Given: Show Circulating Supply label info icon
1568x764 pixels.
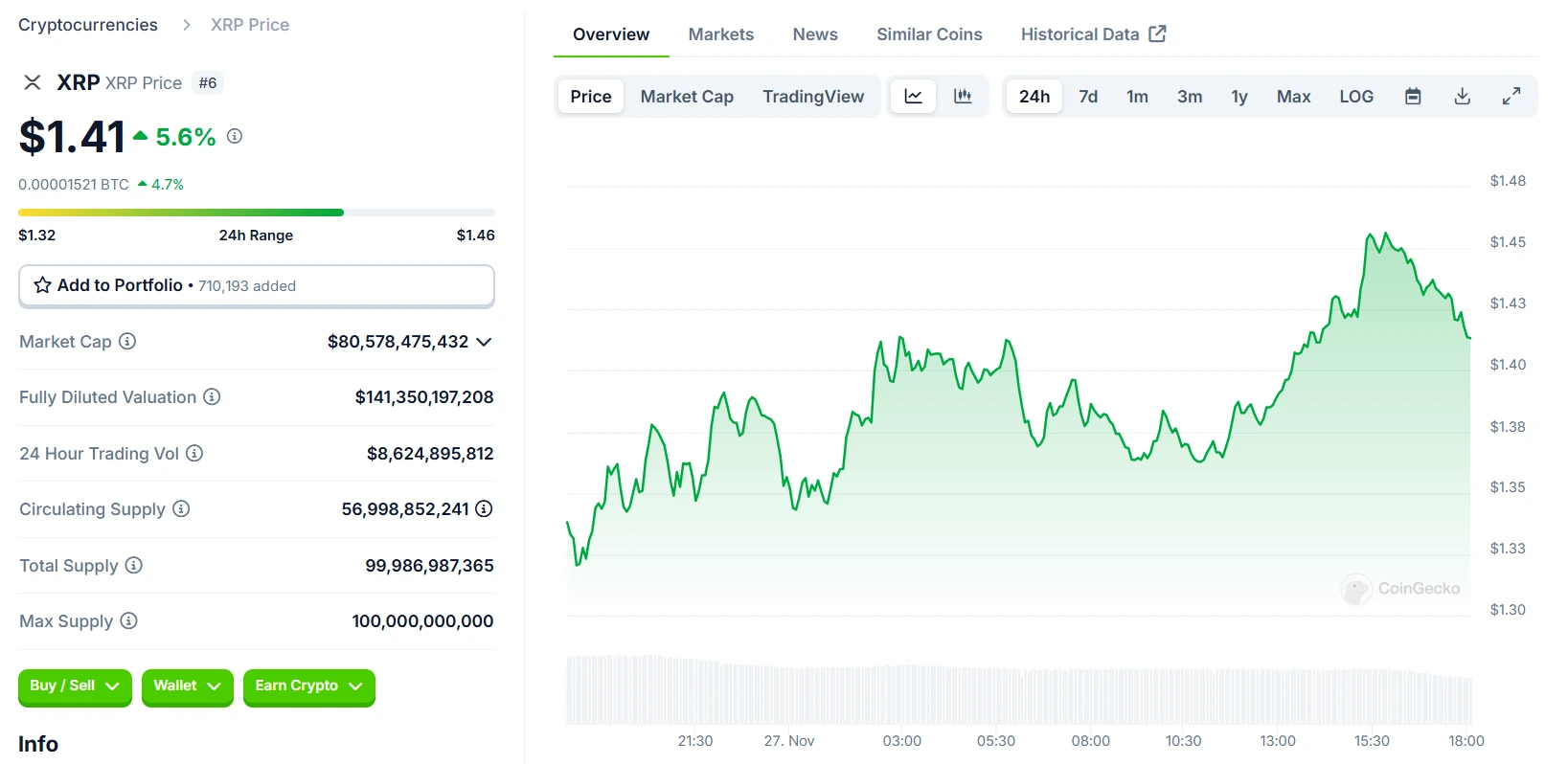Looking at the screenshot, I should click(181, 508).
